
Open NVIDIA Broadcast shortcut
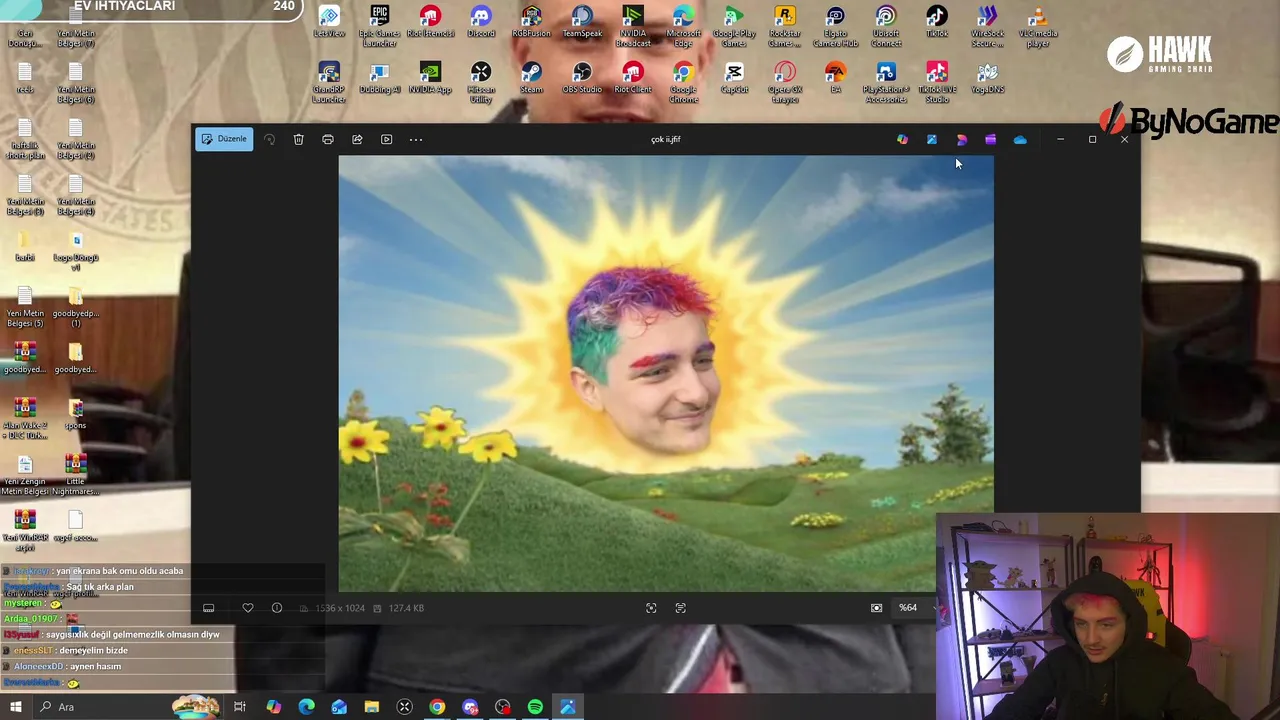point(633,26)
